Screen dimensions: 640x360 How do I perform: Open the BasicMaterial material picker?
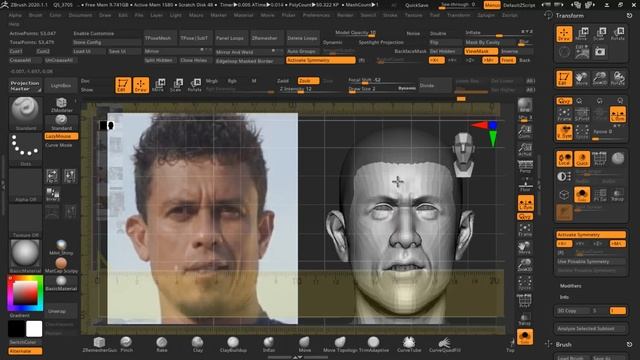(x=25, y=256)
